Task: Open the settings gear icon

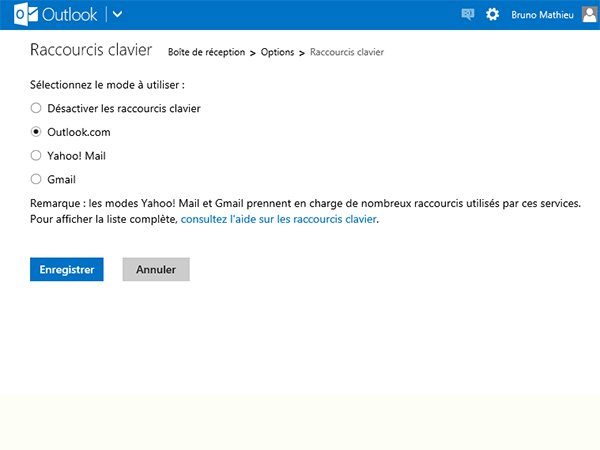Action: click(x=492, y=15)
